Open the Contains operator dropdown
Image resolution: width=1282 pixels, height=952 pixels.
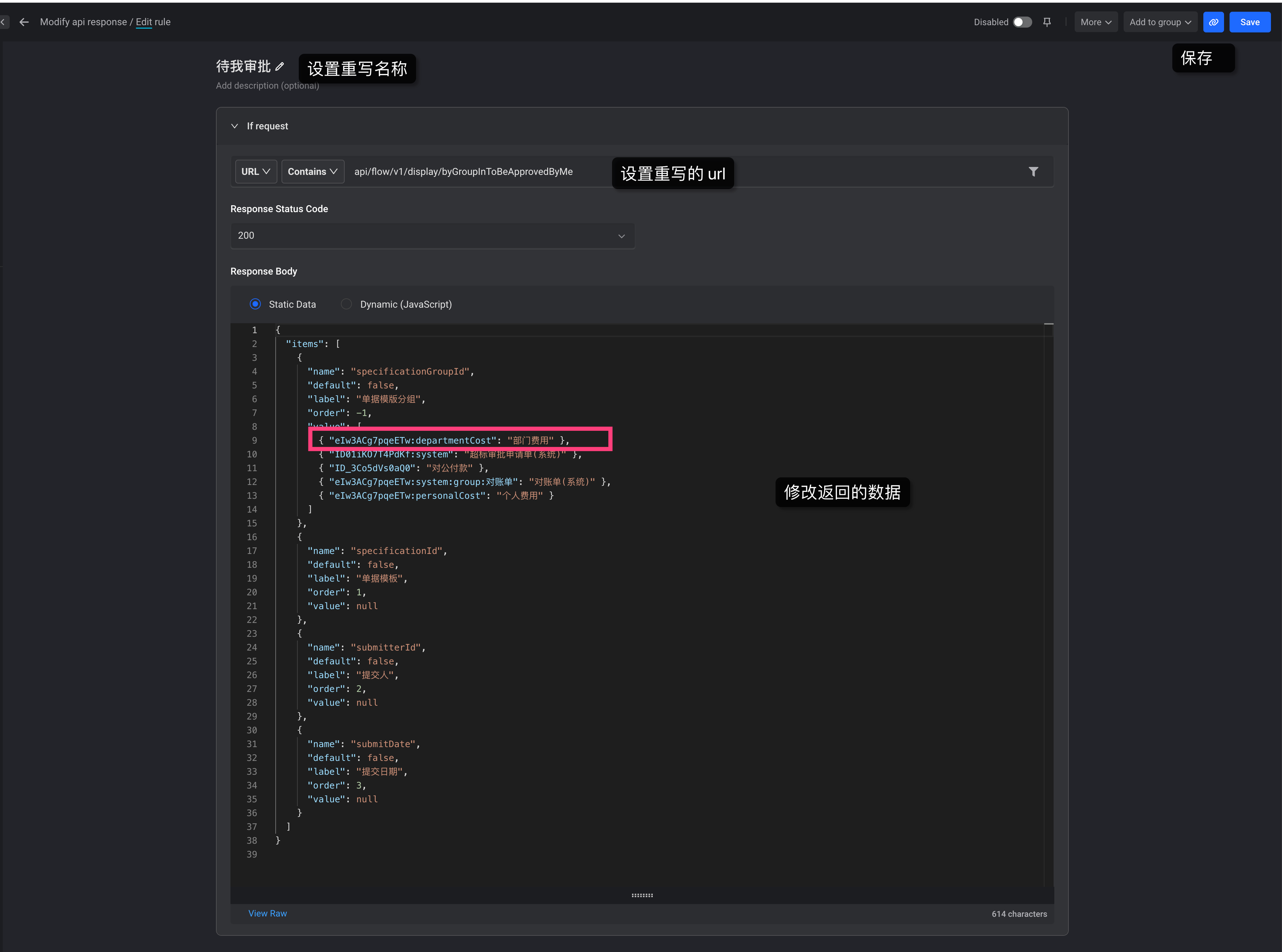[313, 172]
